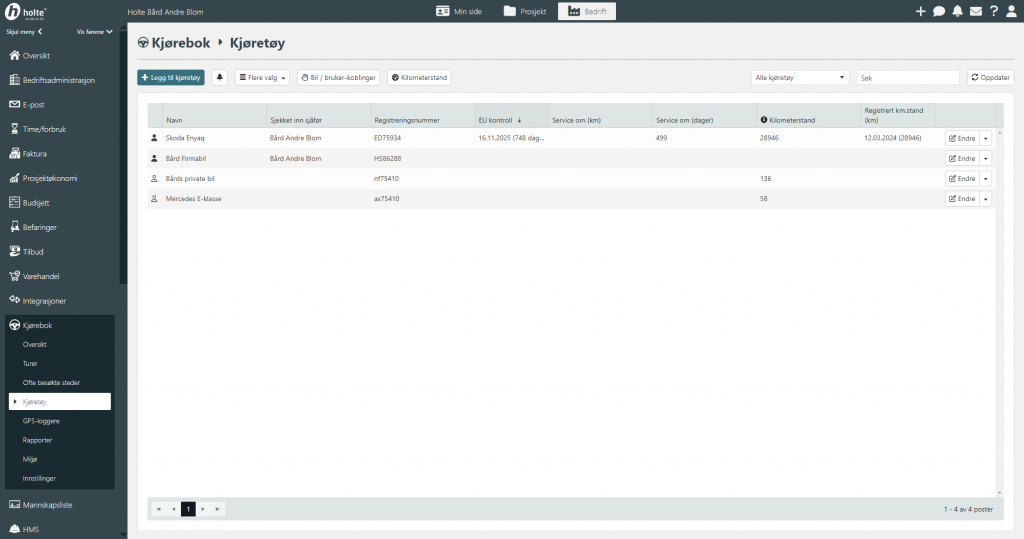The height and width of the screenshot is (539, 1024).
Task: Open the chat bubble icon in header
Action: pyautogui.click(x=939, y=11)
